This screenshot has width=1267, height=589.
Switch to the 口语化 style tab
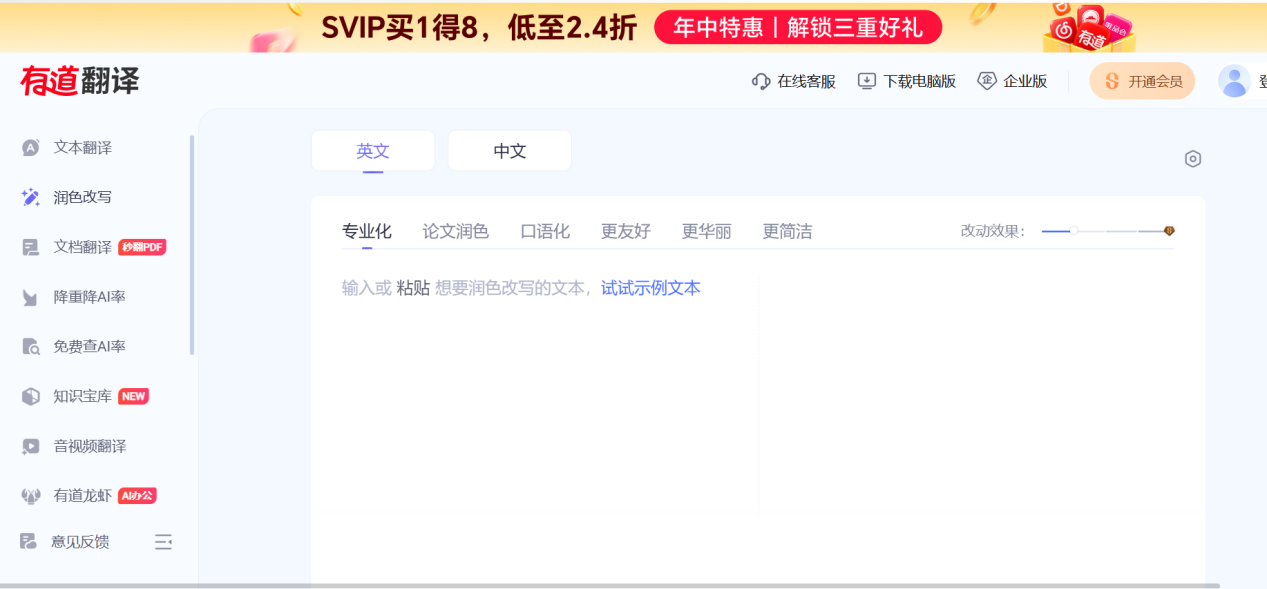click(545, 231)
